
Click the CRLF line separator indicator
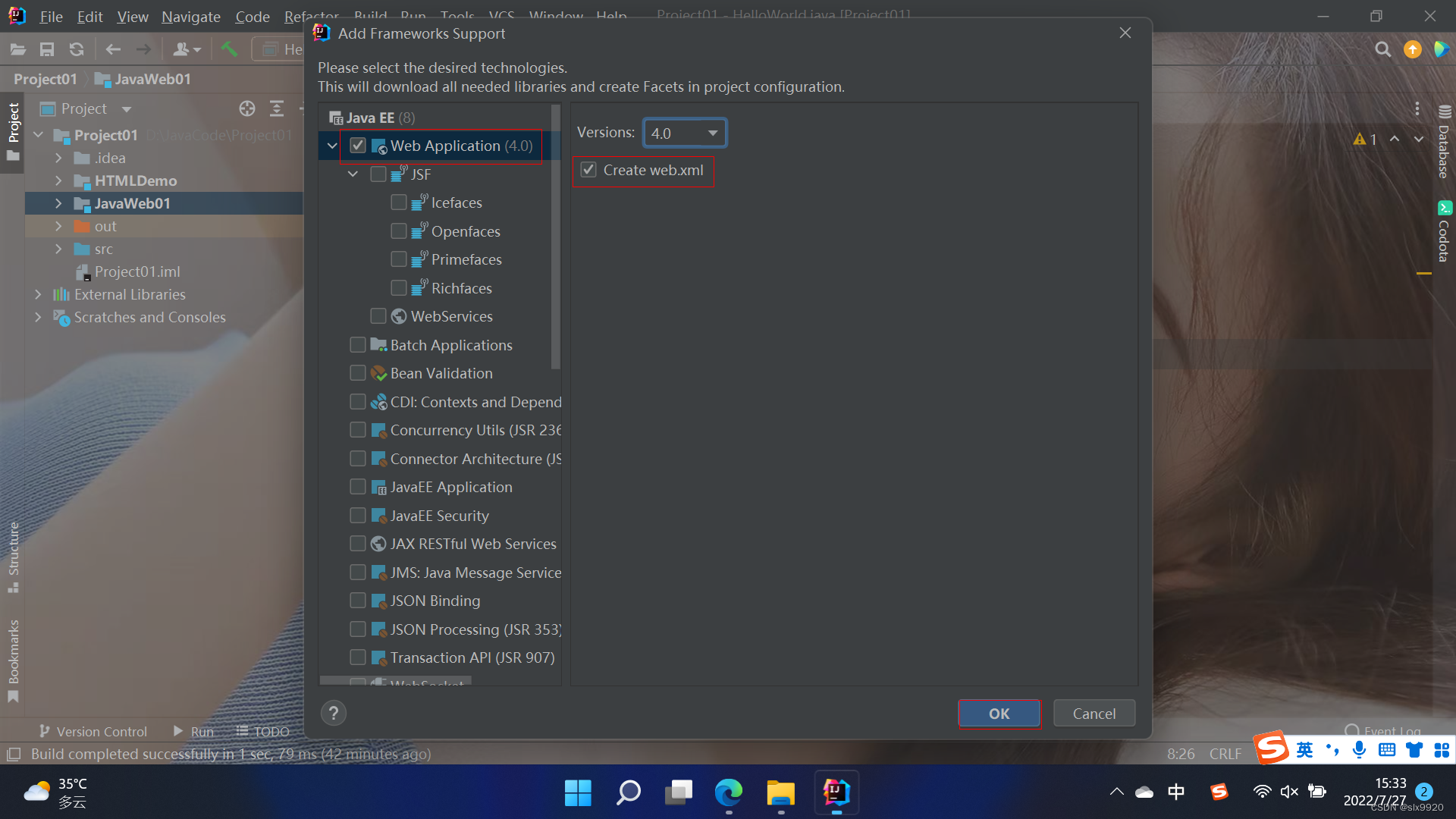tap(1225, 754)
